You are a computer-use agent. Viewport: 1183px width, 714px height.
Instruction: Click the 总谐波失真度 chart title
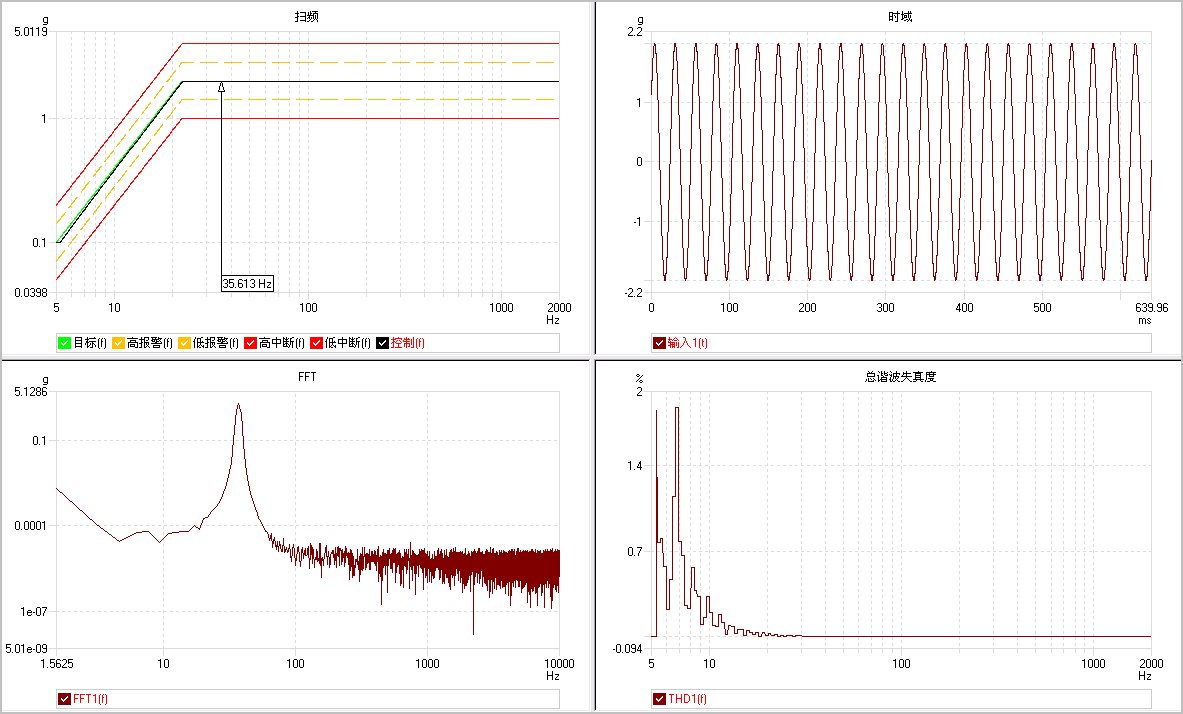(900, 377)
